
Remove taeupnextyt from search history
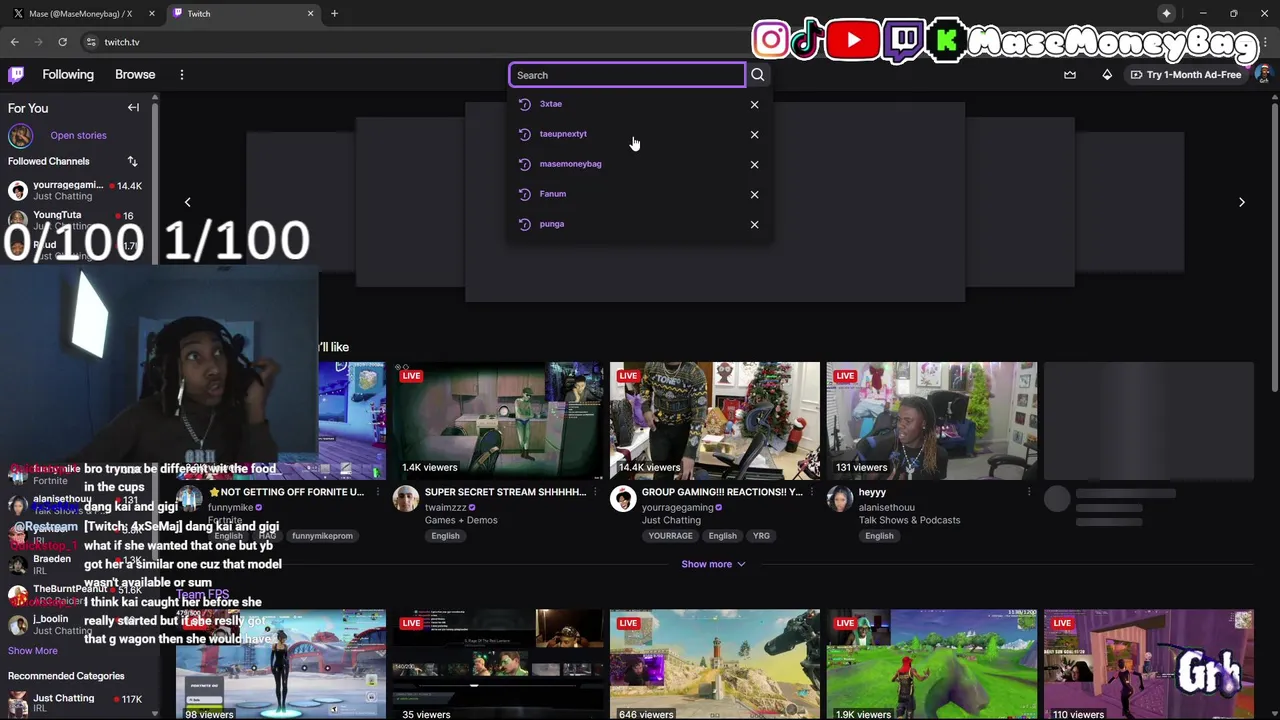click(x=754, y=134)
